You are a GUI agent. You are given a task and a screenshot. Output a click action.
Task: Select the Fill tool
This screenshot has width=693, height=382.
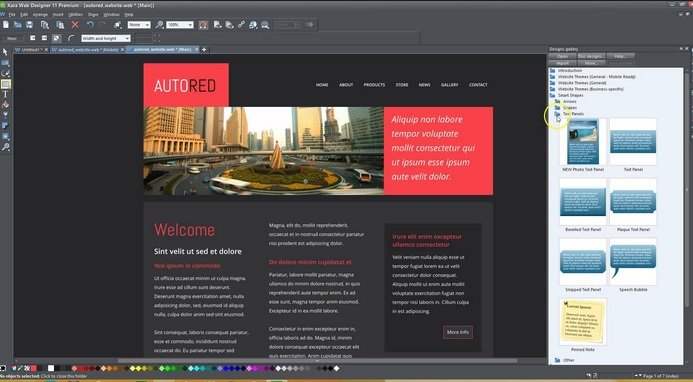[5, 105]
